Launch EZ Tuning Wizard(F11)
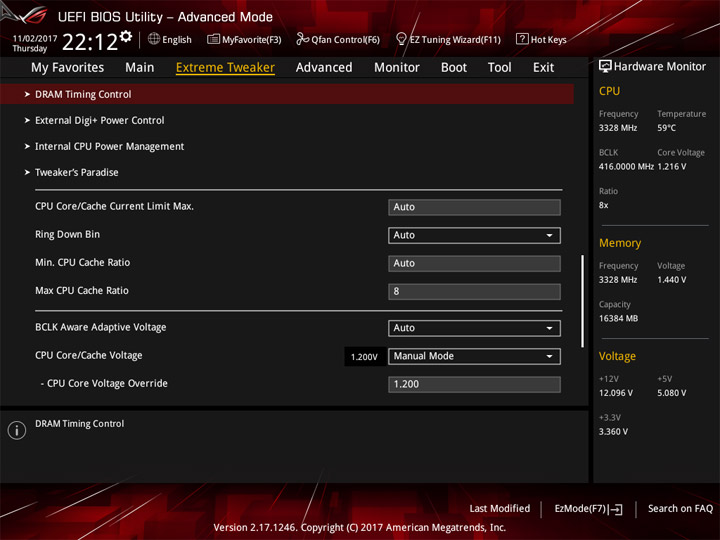This screenshot has width=720, height=540. coord(448,39)
